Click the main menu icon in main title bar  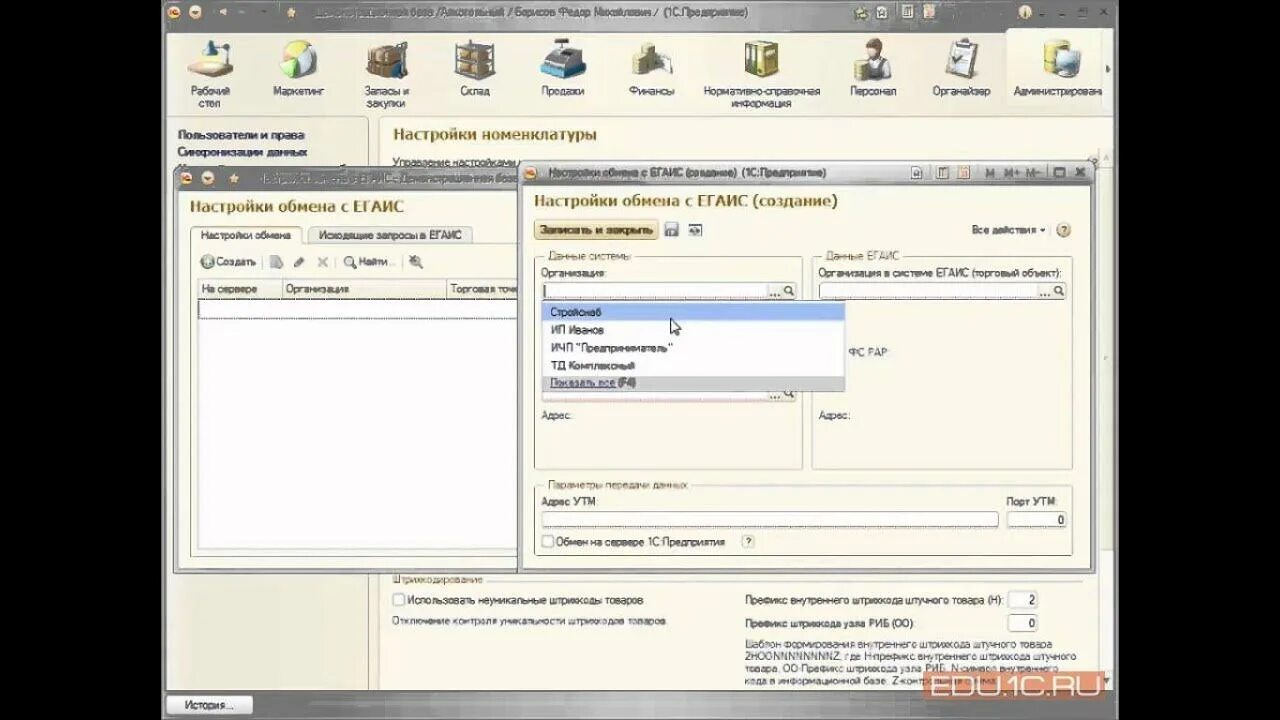tap(174, 13)
